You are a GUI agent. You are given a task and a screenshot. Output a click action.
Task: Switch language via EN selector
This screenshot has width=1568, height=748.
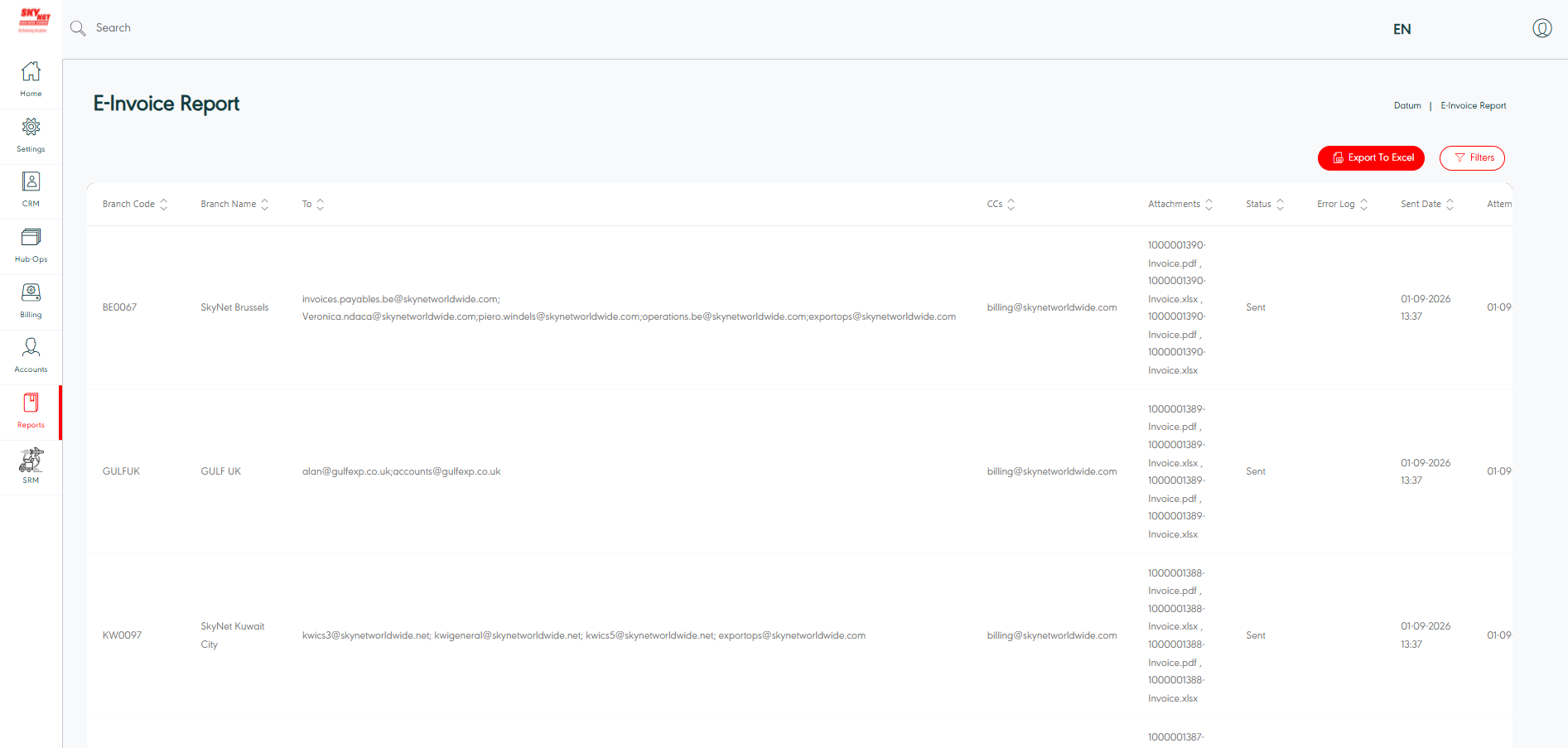[1402, 29]
